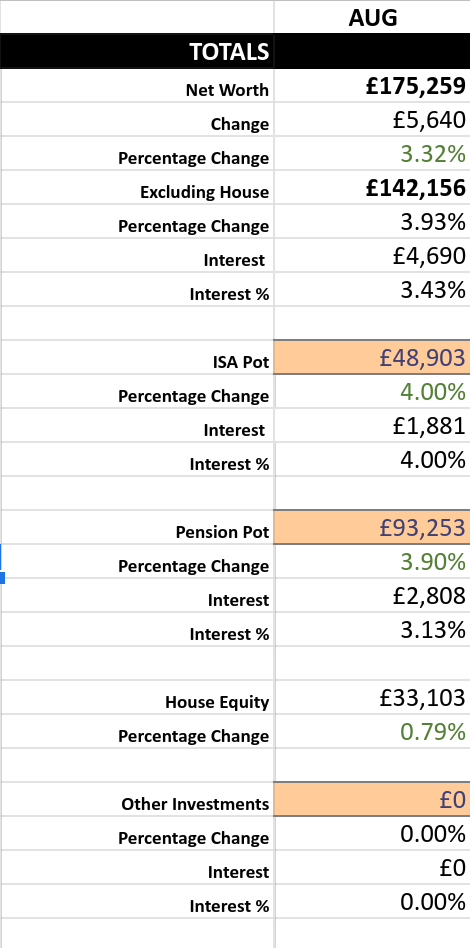470x948 pixels.
Task: Click the orange Pension Pot cell £93,253
Action: click(x=372, y=527)
